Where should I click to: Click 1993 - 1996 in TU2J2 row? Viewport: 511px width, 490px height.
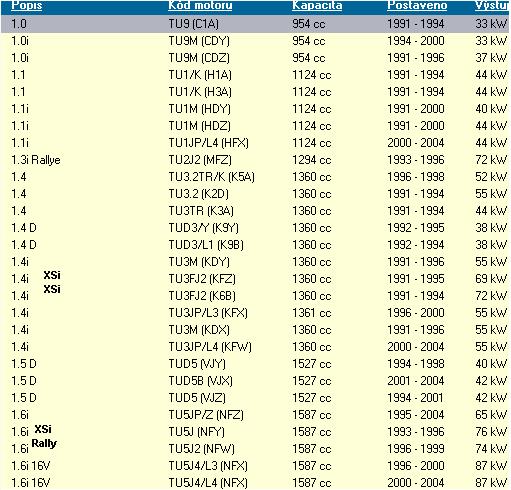pyautogui.click(x=416, y=160)
